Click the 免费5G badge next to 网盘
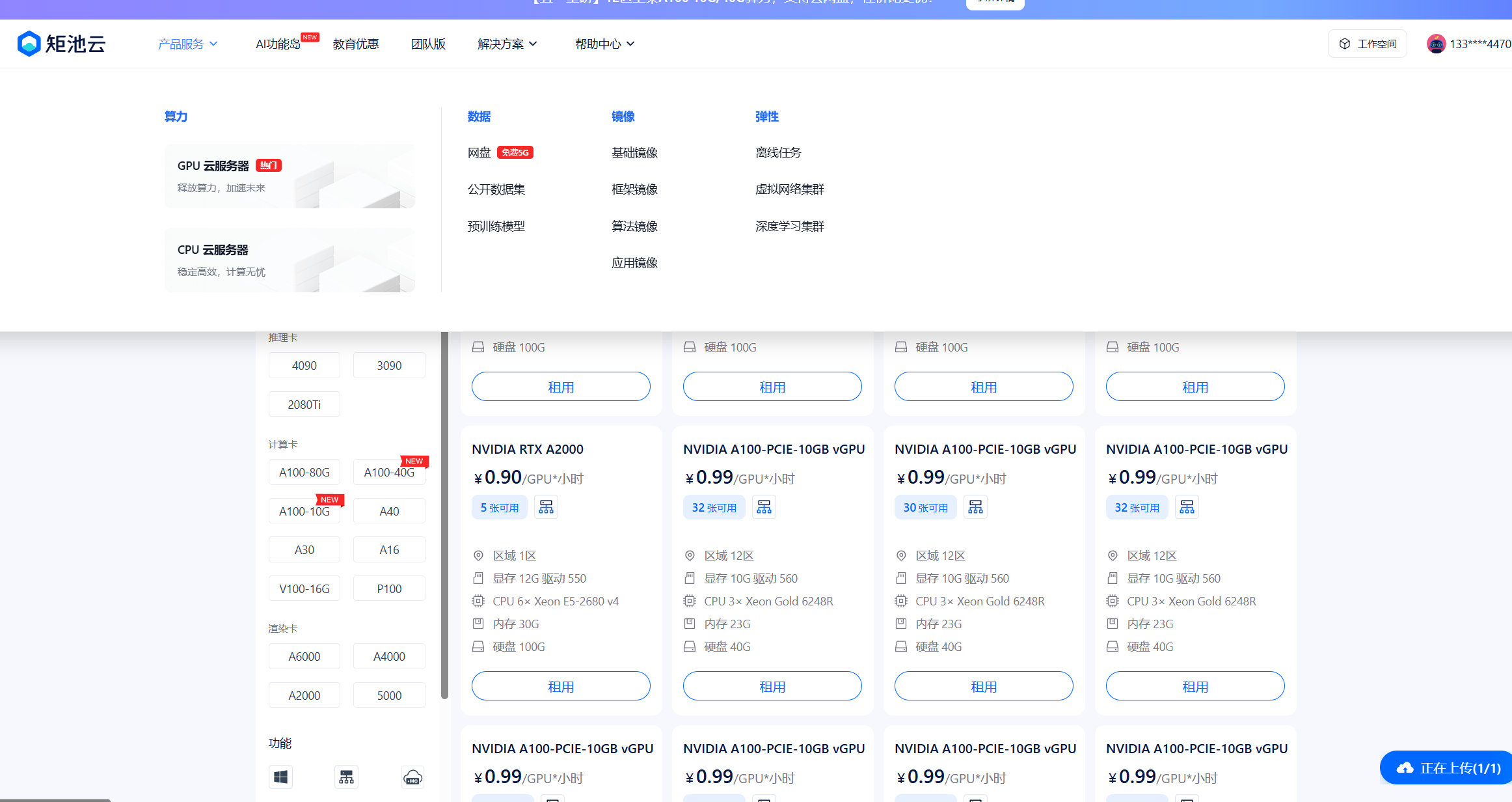 point(515,152)
